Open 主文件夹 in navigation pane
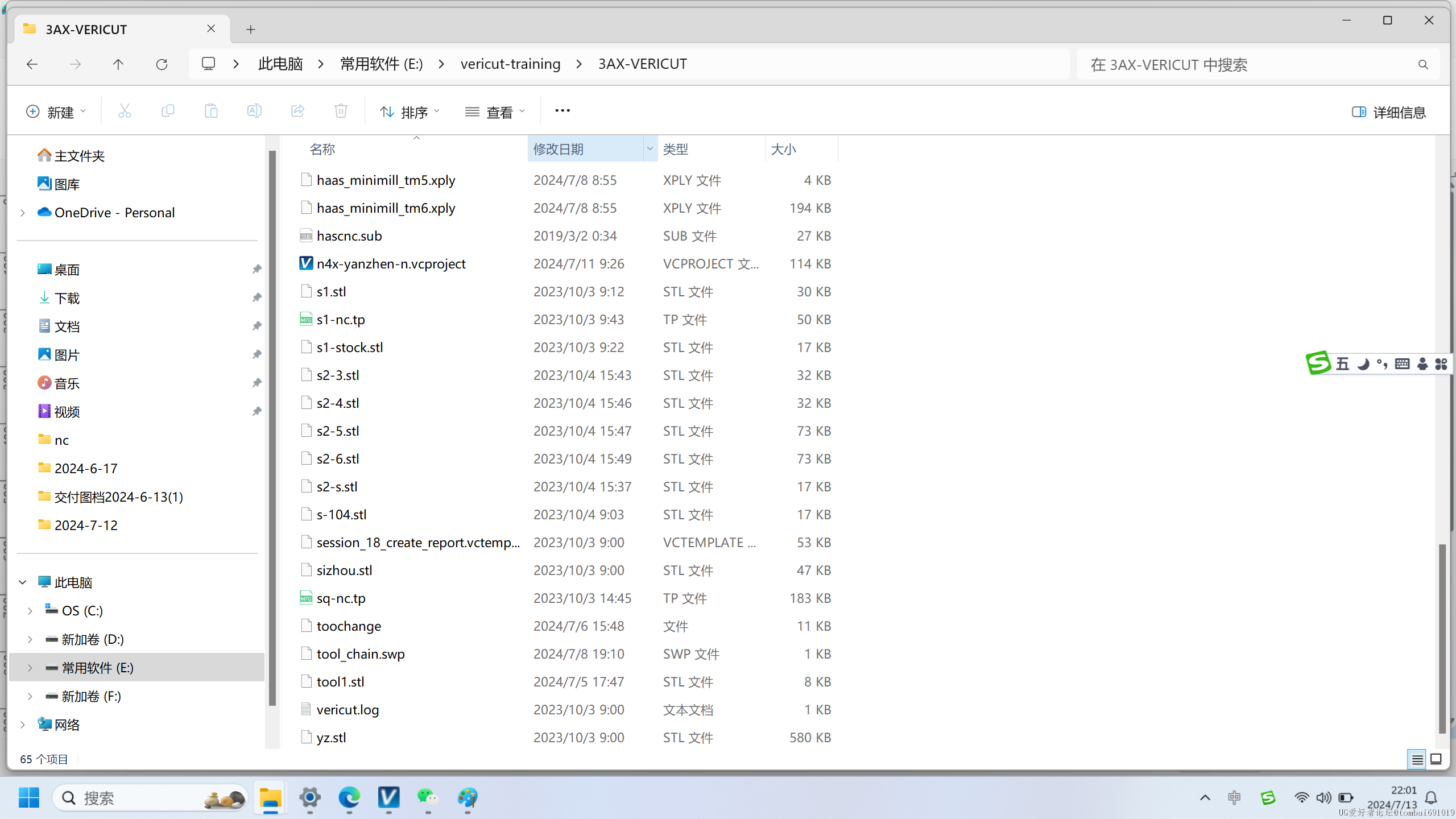 click(71, 156)
